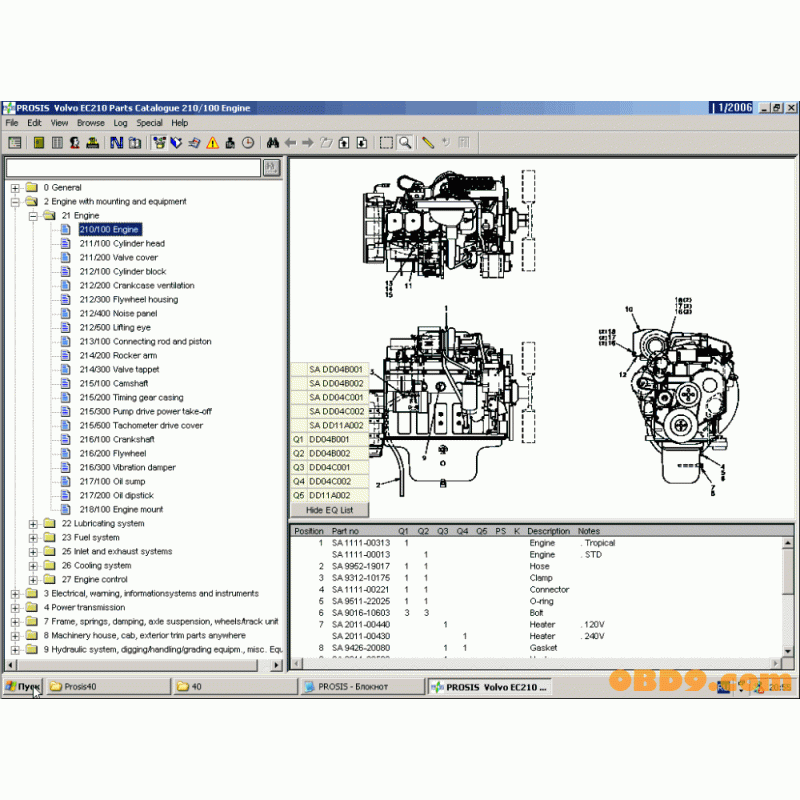Click the black bottle toolbar icon

coord(230,143)
